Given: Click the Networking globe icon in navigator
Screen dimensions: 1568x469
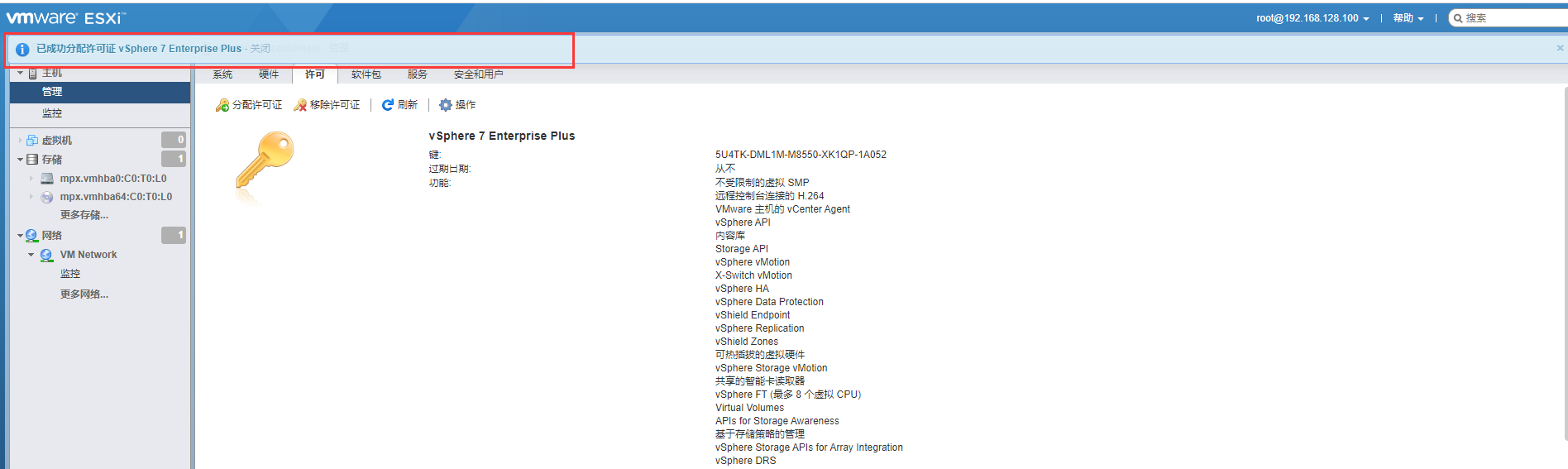Looking at the screenshot, I should coord(32,236).
